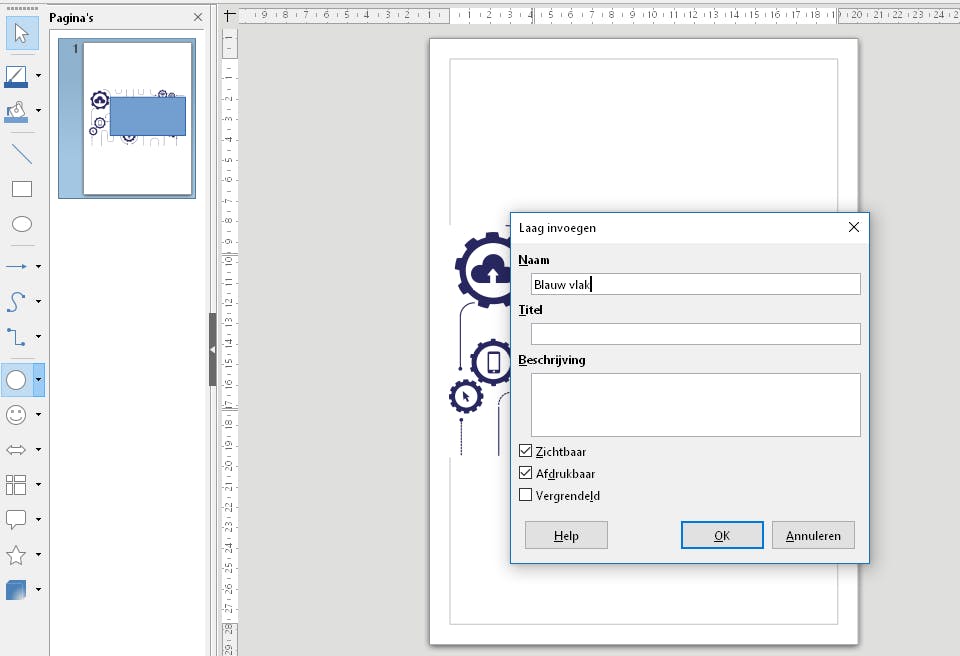Viewport: 960px width, 656px height.
Task: Select the Stars and Banners tool
Action: point(16,555)
